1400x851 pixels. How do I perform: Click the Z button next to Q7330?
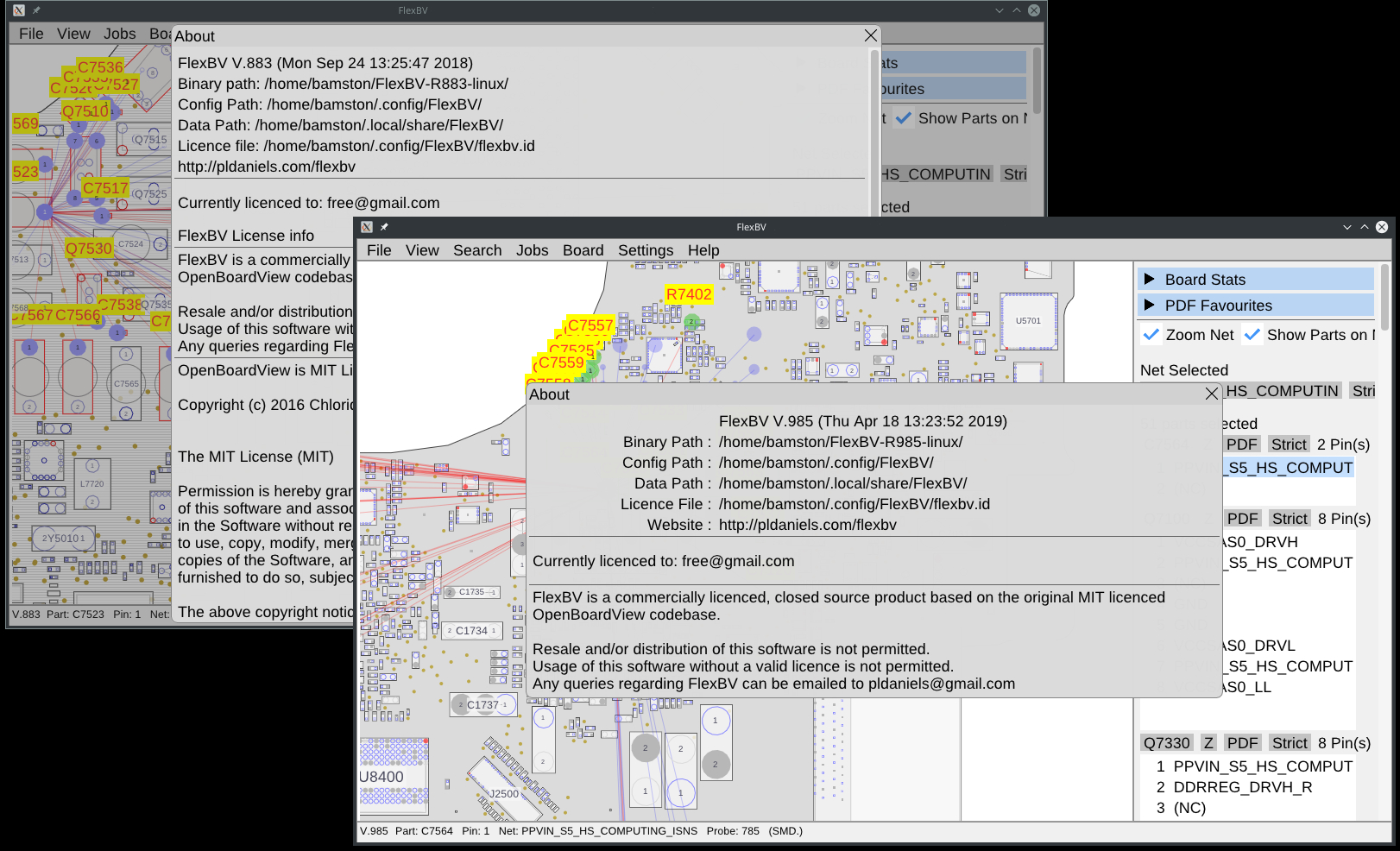(1208, 743)
